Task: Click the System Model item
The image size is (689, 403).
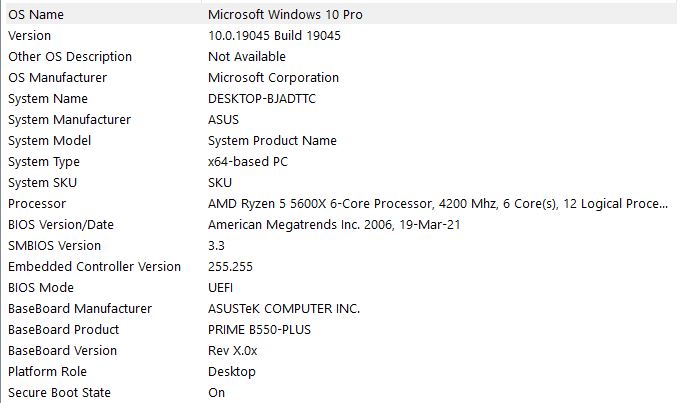Action: click(x=49, y=140)
